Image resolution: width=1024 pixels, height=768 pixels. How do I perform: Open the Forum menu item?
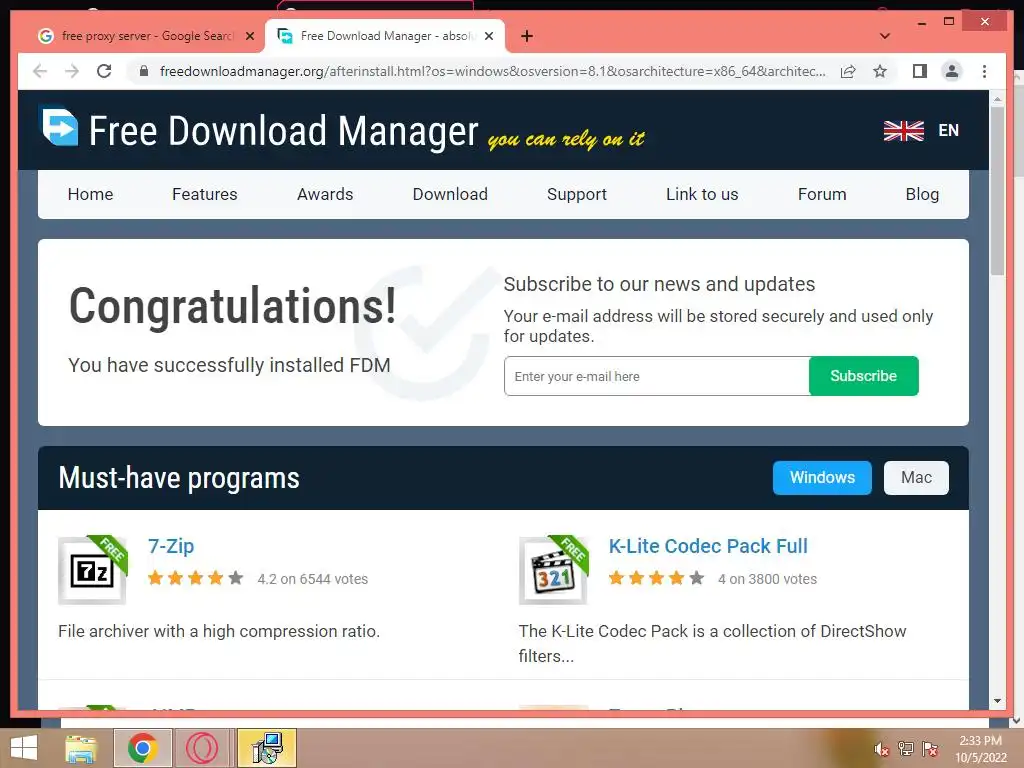click(x=822, y=194)
